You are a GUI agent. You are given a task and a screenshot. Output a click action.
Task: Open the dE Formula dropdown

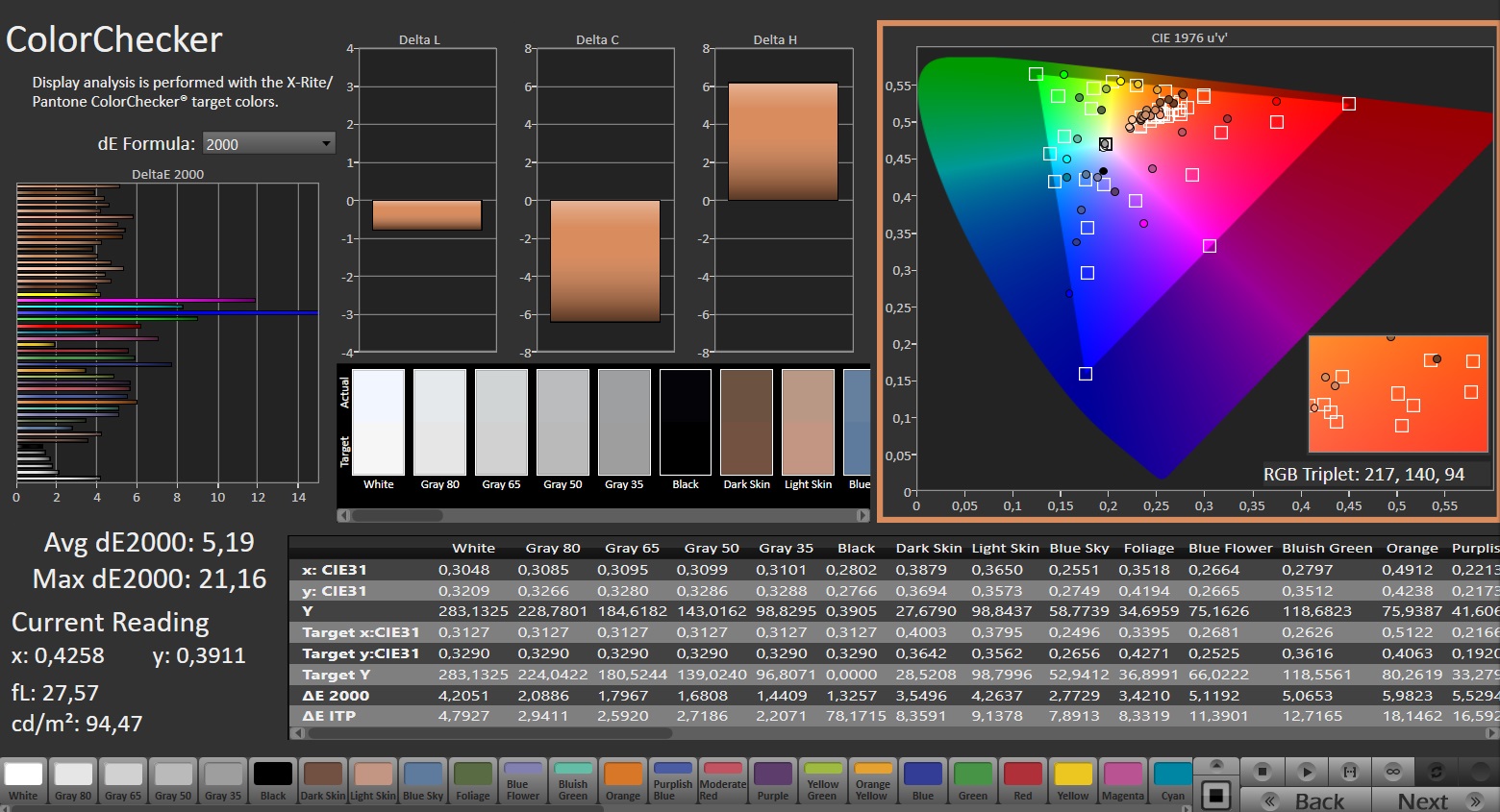tap(268, 144)
